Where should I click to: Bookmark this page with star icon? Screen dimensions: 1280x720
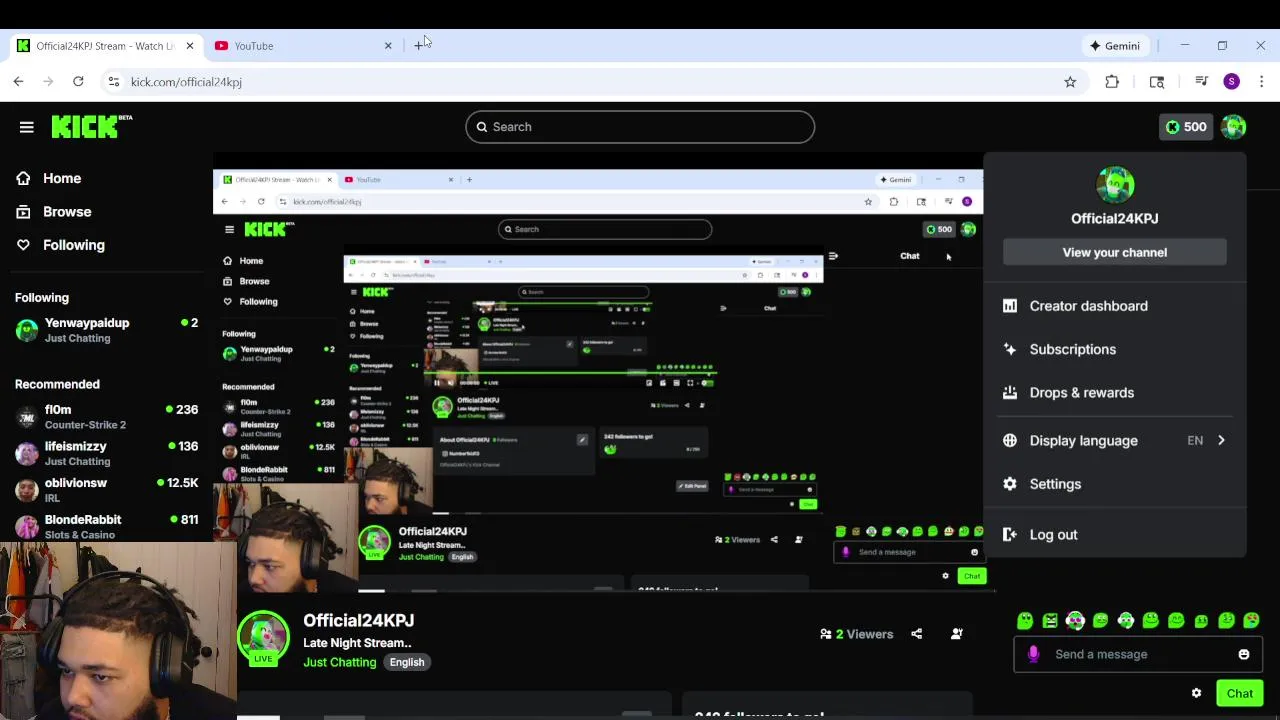(x=1070, y=82)
